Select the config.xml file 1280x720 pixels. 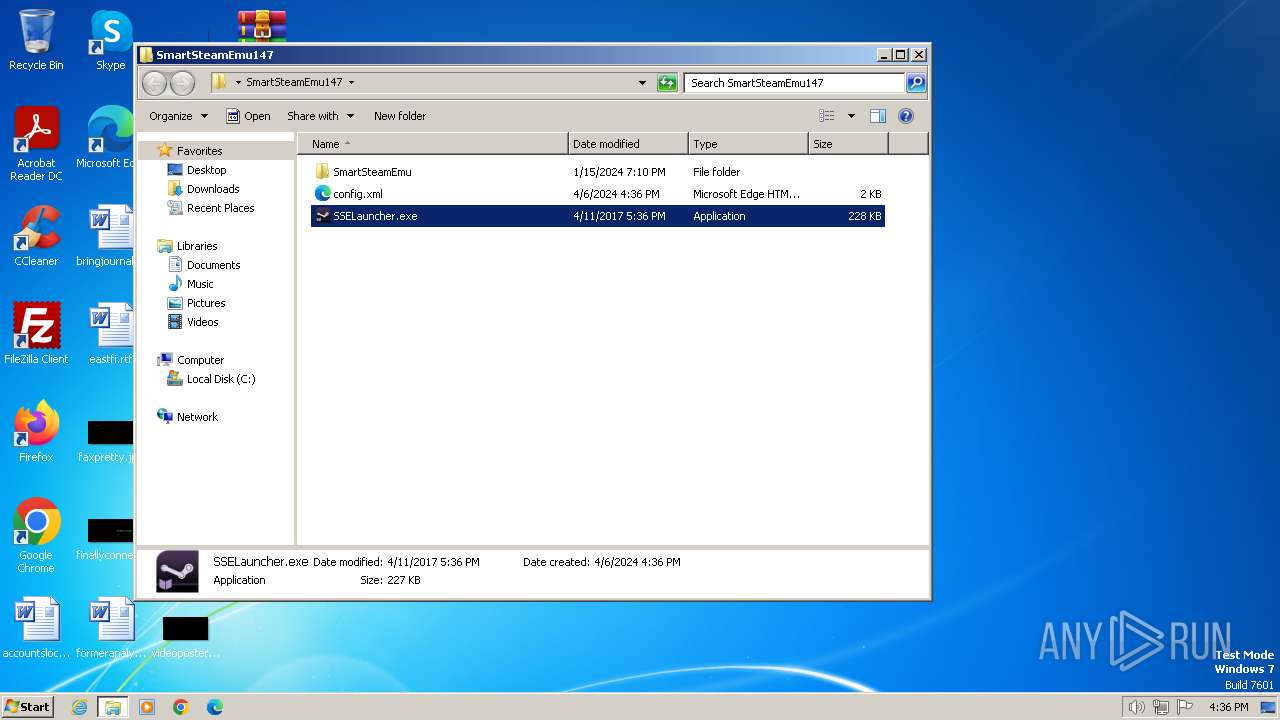(598, 194)
